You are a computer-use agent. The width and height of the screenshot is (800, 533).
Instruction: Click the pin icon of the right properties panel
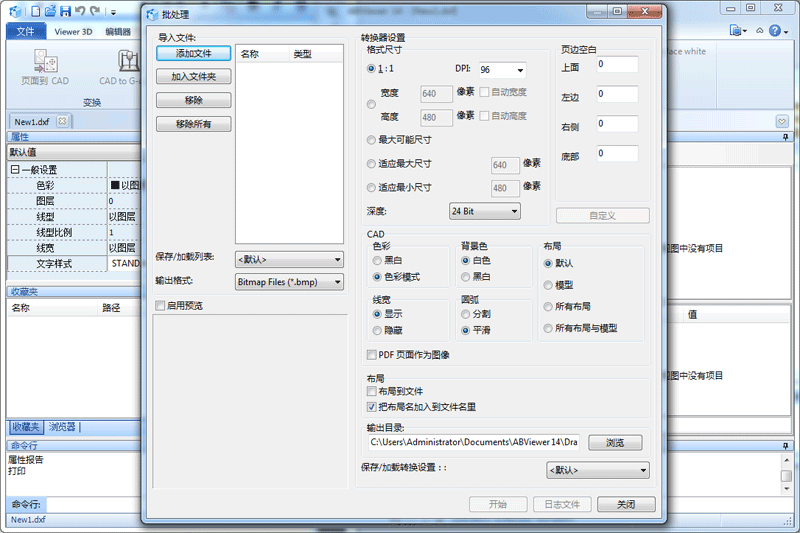coord(785,137)
